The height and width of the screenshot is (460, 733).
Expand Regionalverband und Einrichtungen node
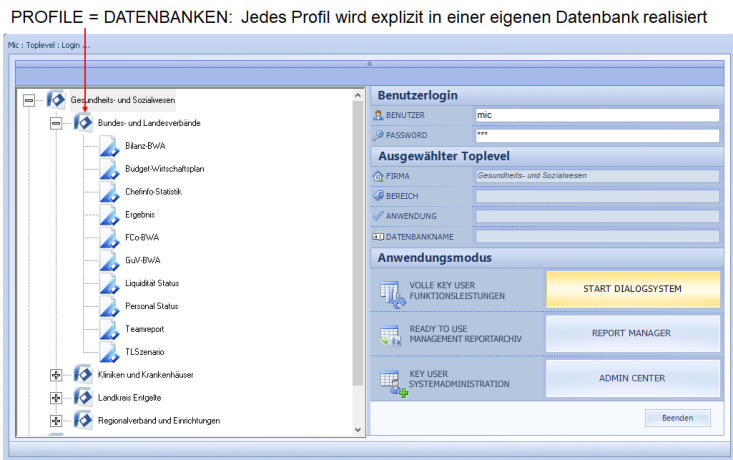[56, 421]
